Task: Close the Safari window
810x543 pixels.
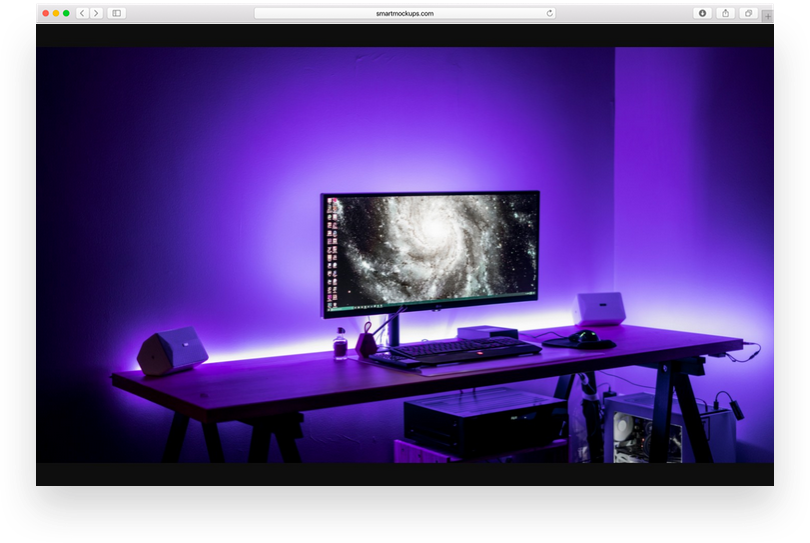Action: click(46, 13)
